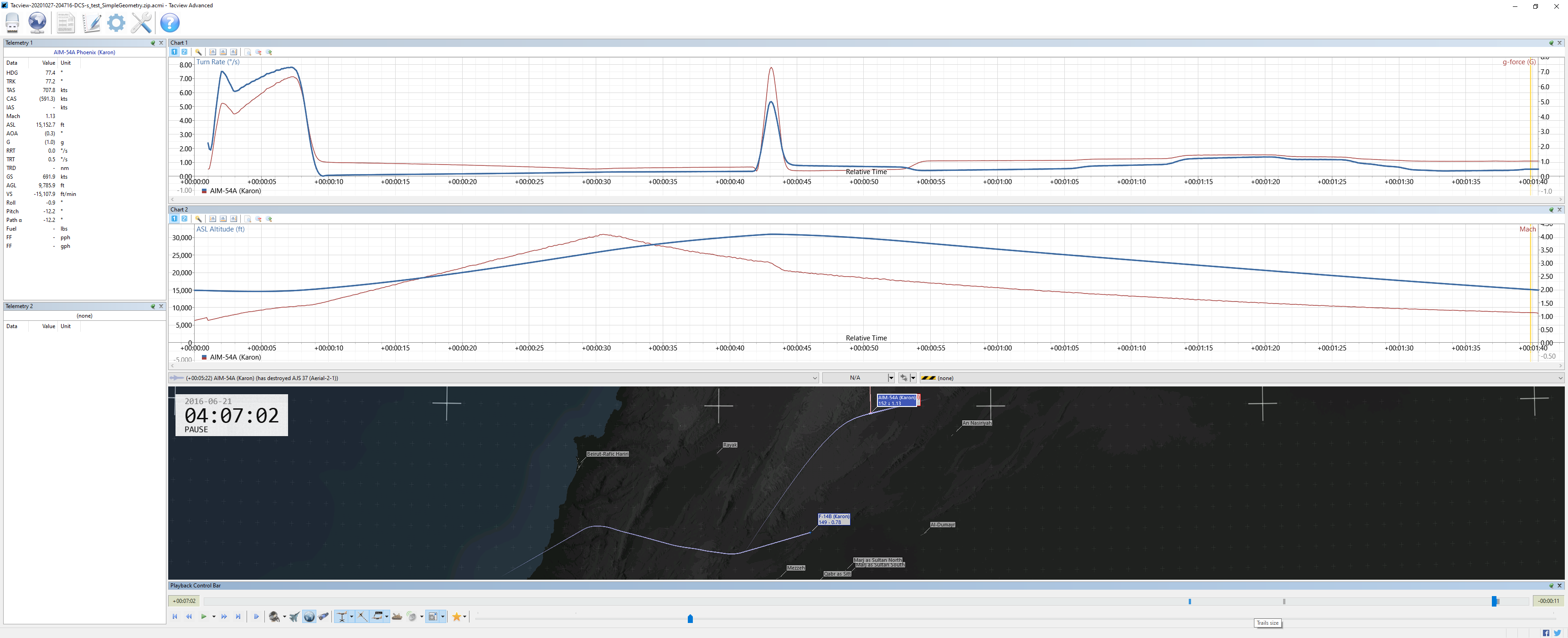
Task: Click the AIM-54A Phoenix (Karon) telemetry header
Action: [84, 52]
